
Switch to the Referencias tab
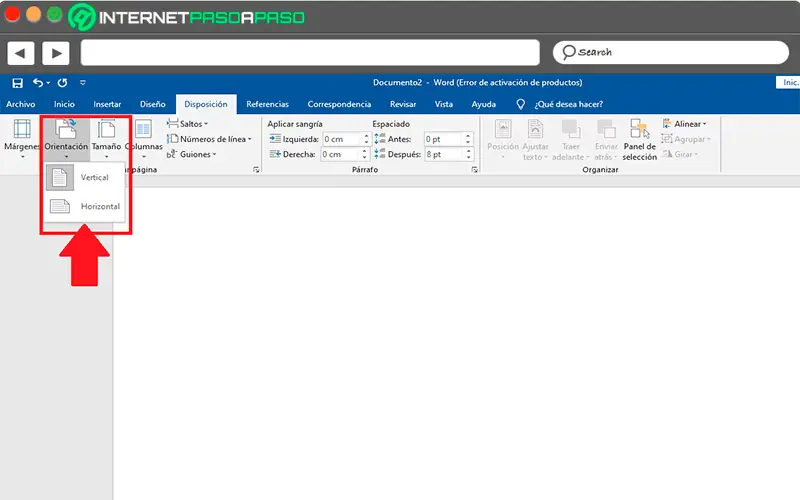coord(267,104)
